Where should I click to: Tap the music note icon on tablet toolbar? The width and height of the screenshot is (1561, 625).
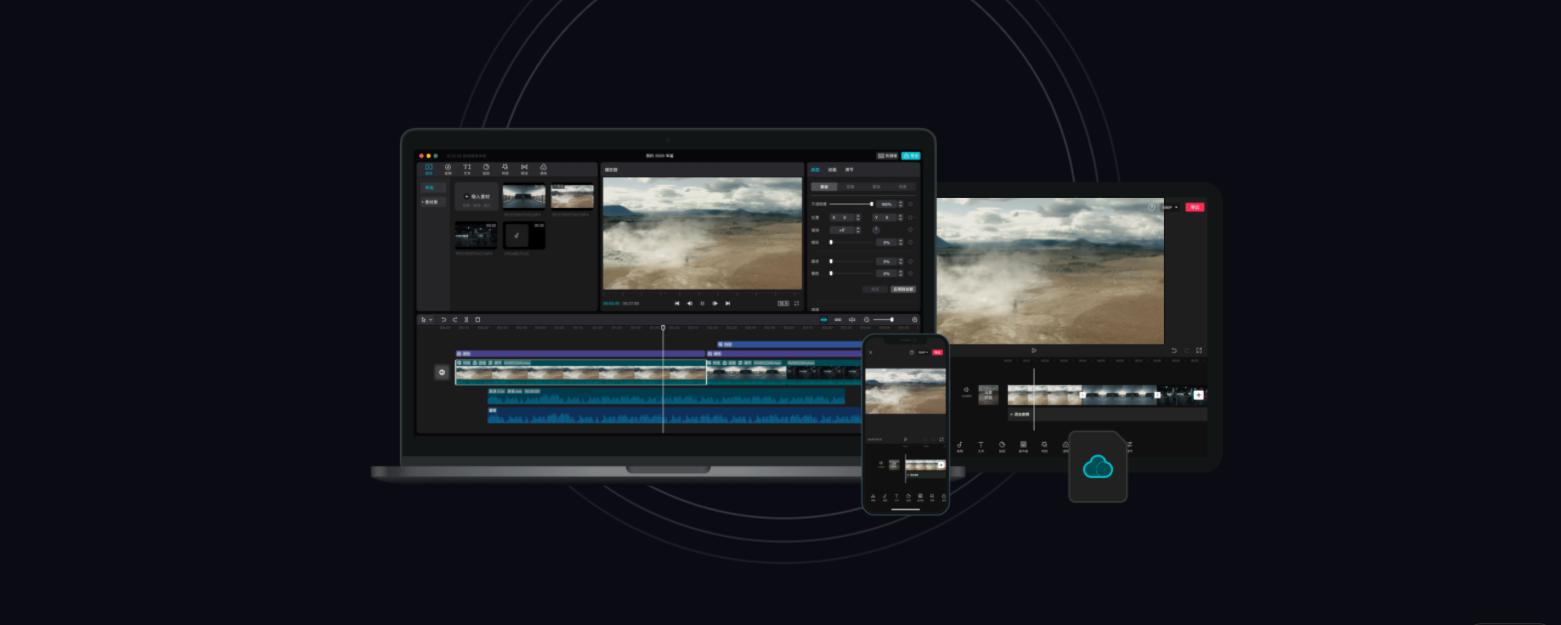pyautogui.click(x=960, y=445)
